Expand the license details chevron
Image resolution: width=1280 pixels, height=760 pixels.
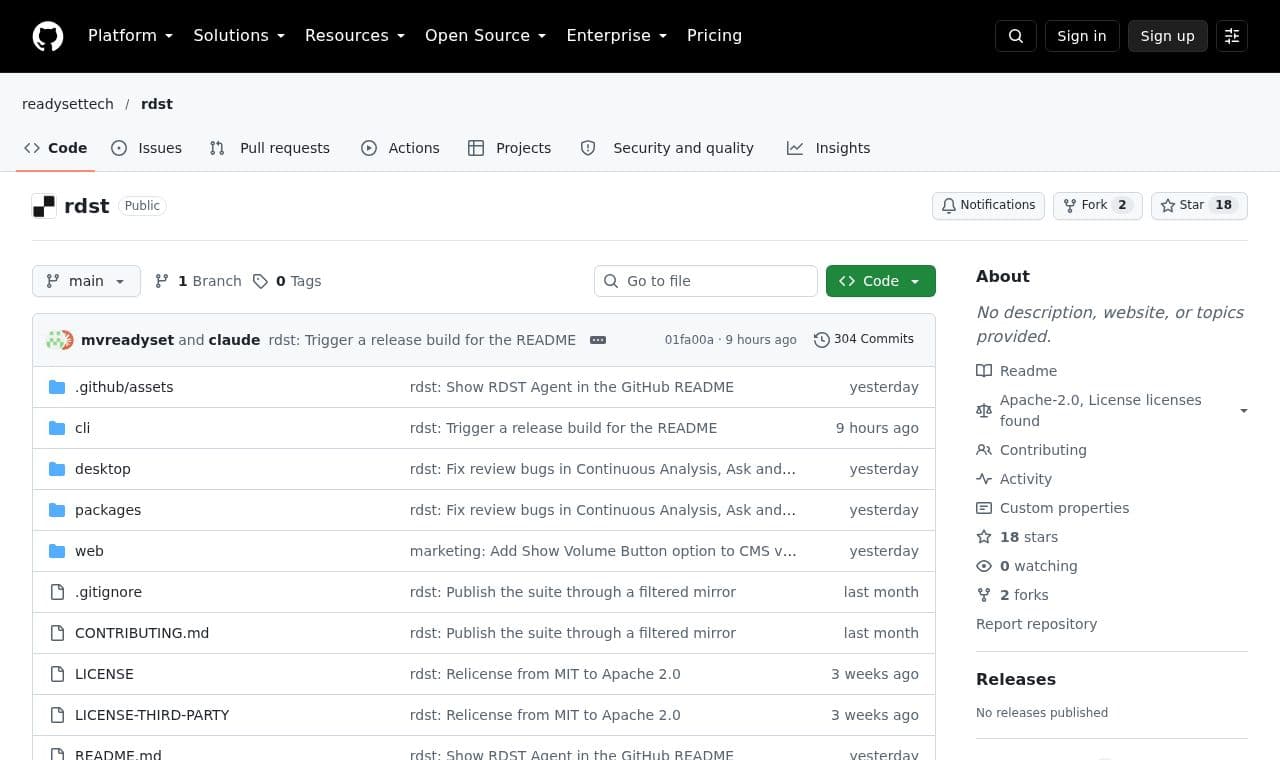point(1244,411)
